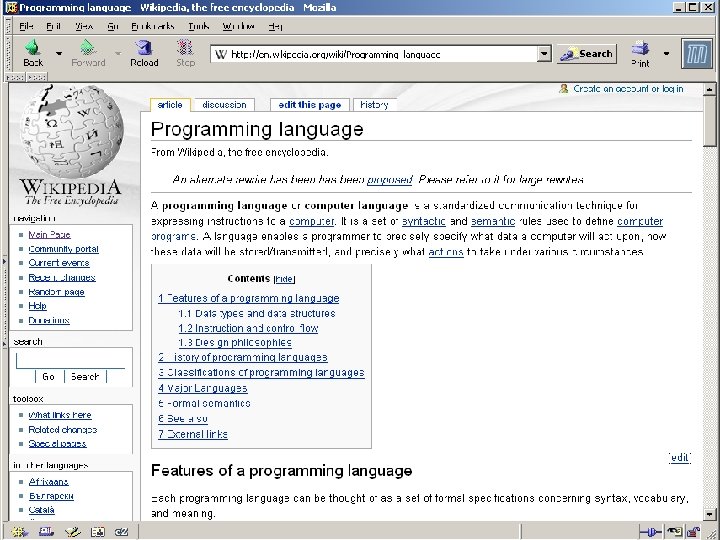This screenshot has height=540, width=720.
Task: Open the Print options dropdown arrow
Action: point(666,54)
